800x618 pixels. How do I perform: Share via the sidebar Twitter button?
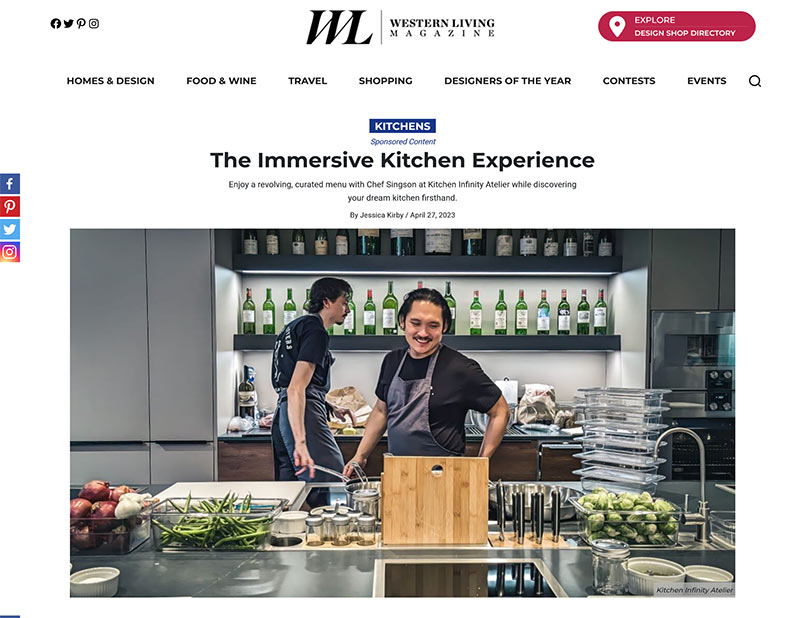(10, 229)
